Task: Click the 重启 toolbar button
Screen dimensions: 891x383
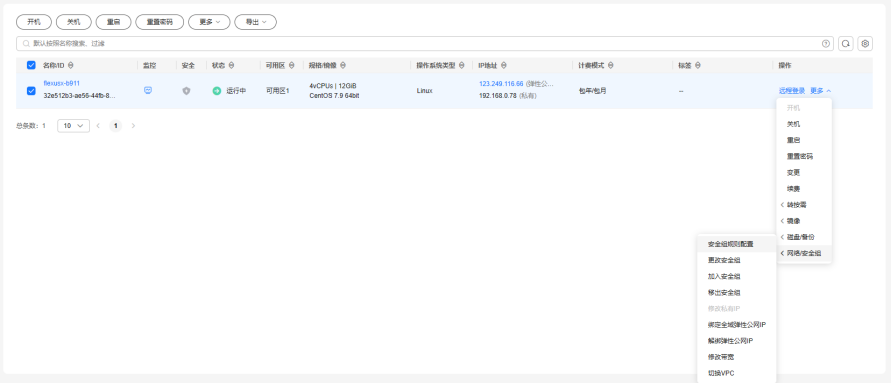Action: coord(114,22)
